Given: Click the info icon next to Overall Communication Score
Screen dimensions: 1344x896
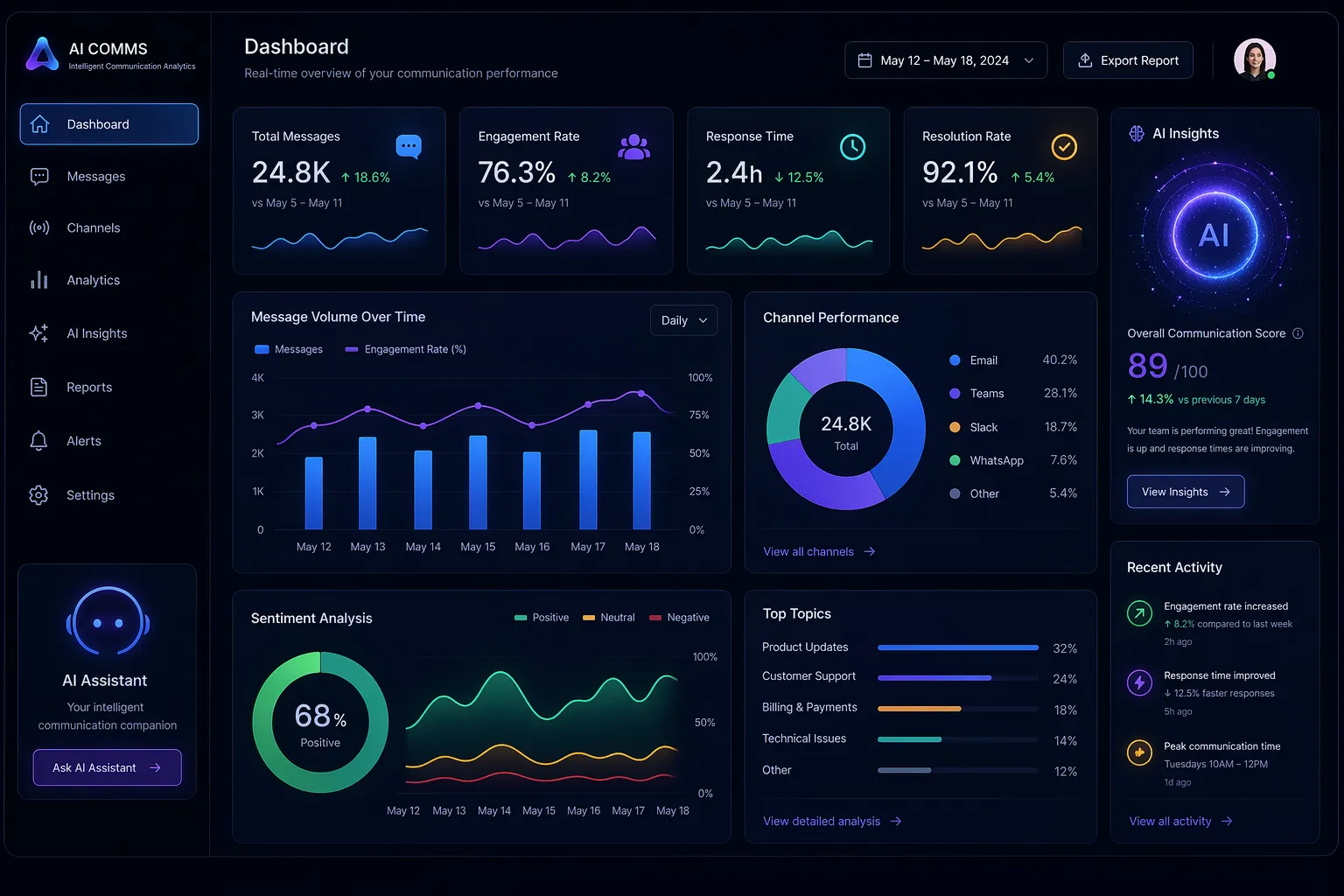Looking at the screenshot, I should click(x=1298, y=333).
